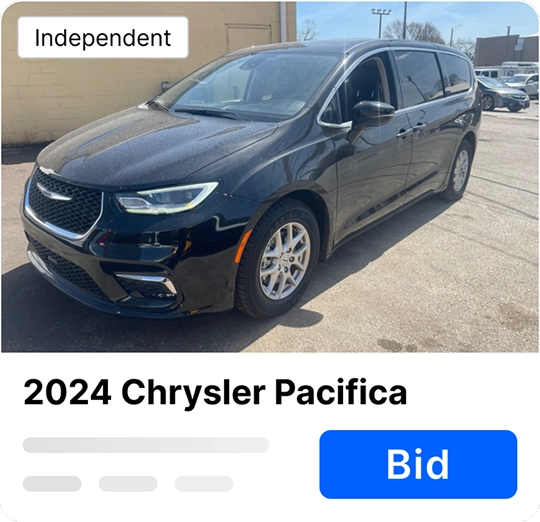540x522 pixels.
Task: Click the van's front headlight
Action: pos(166,198)
